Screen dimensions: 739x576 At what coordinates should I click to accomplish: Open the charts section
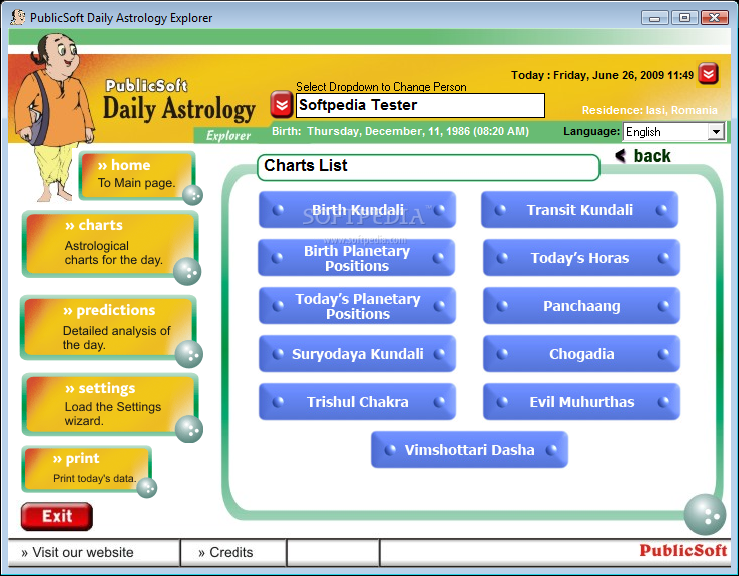point(110,244)
